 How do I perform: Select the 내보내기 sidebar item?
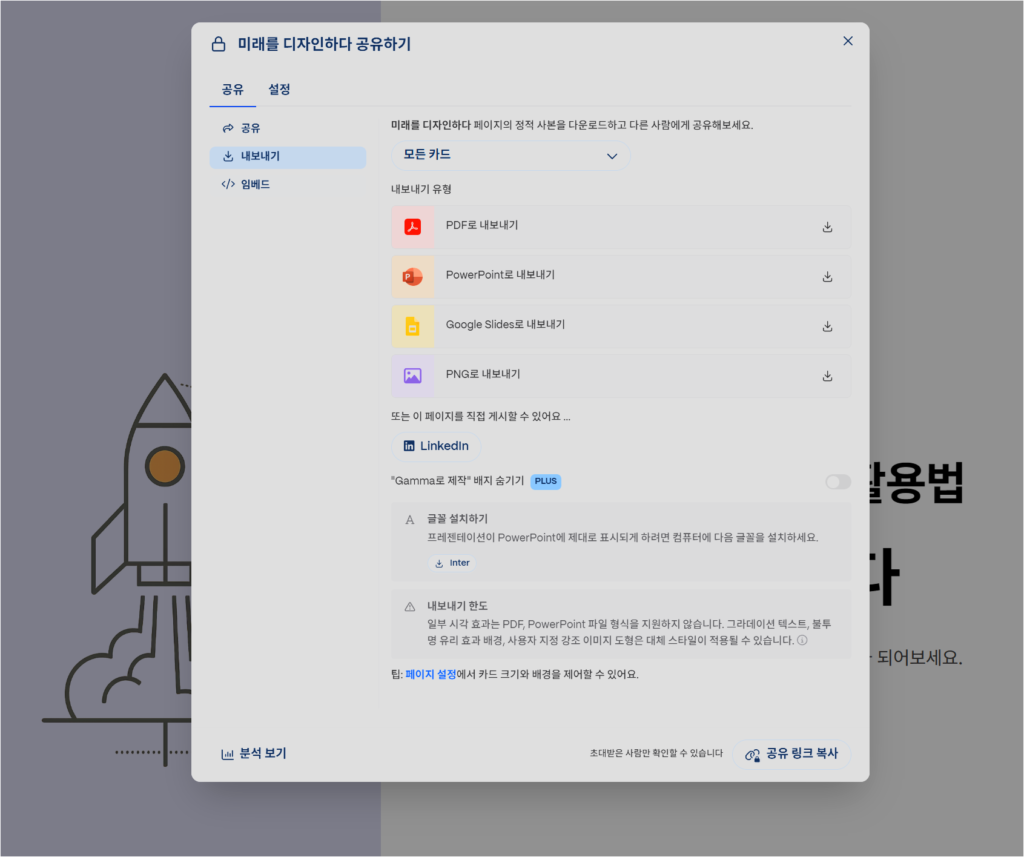coord(257,156)
